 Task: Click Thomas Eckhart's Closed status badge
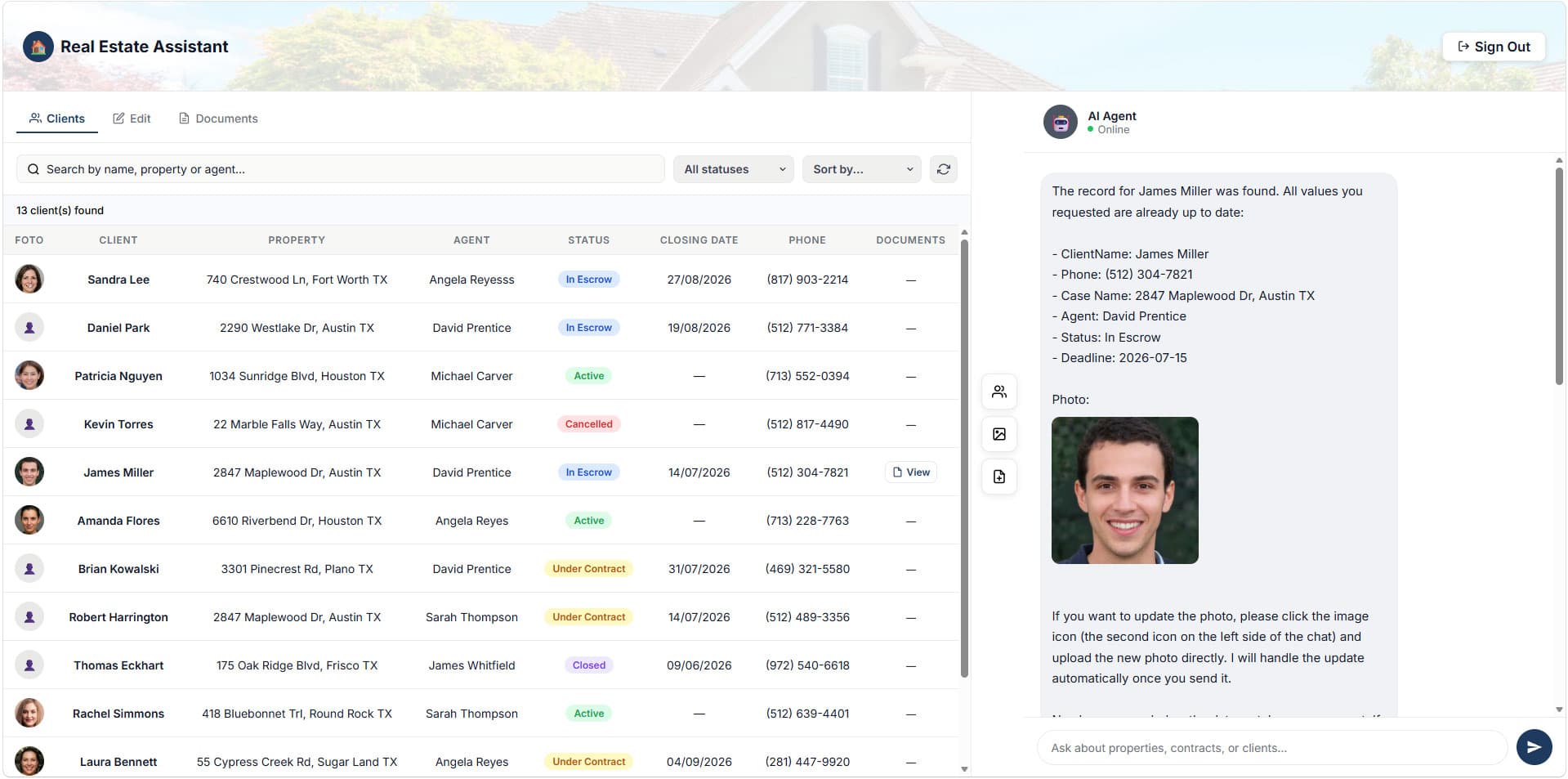coord(588,665)
